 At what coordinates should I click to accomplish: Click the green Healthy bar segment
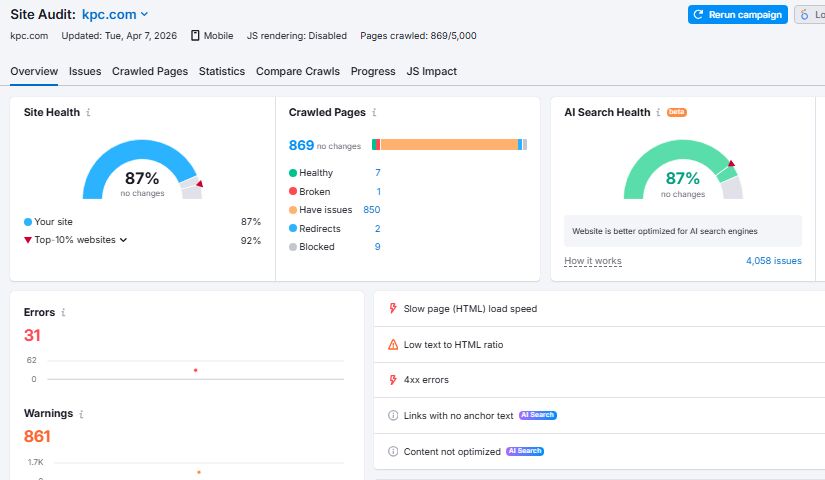click(374, 145)
